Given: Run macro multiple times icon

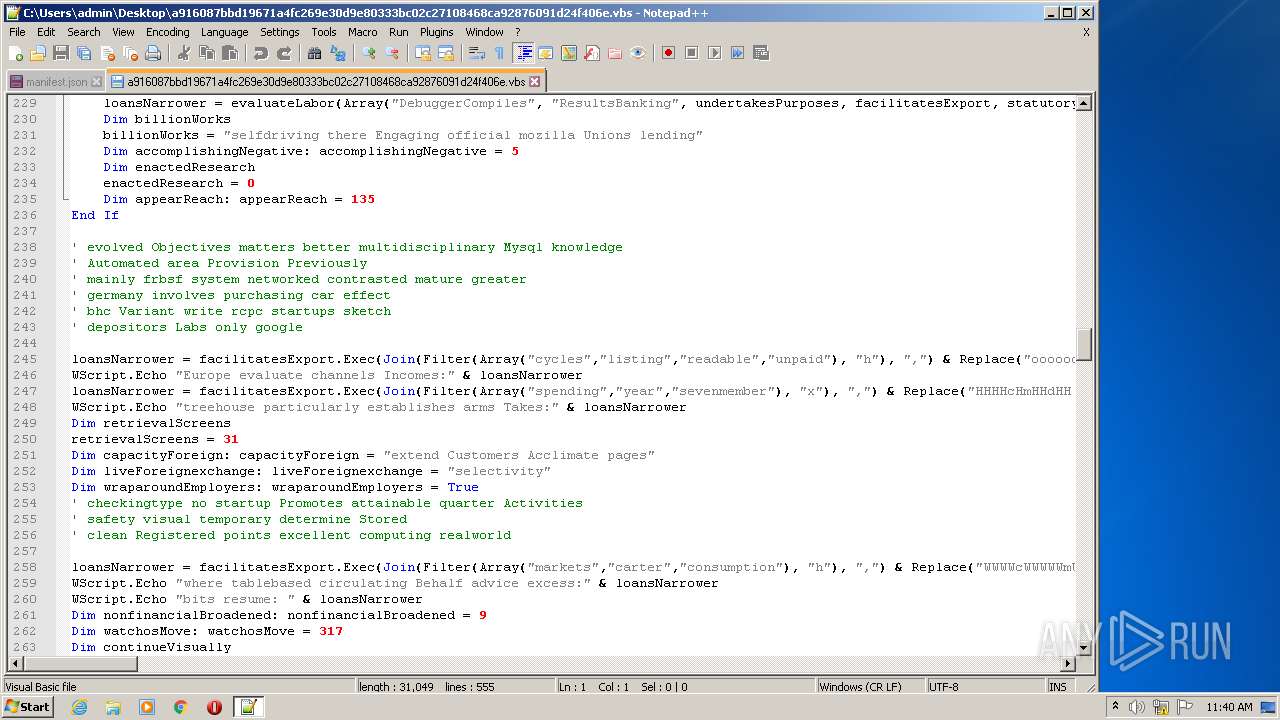Looking at the screenshot, I should pyautogui.click(x=737, y=53).
